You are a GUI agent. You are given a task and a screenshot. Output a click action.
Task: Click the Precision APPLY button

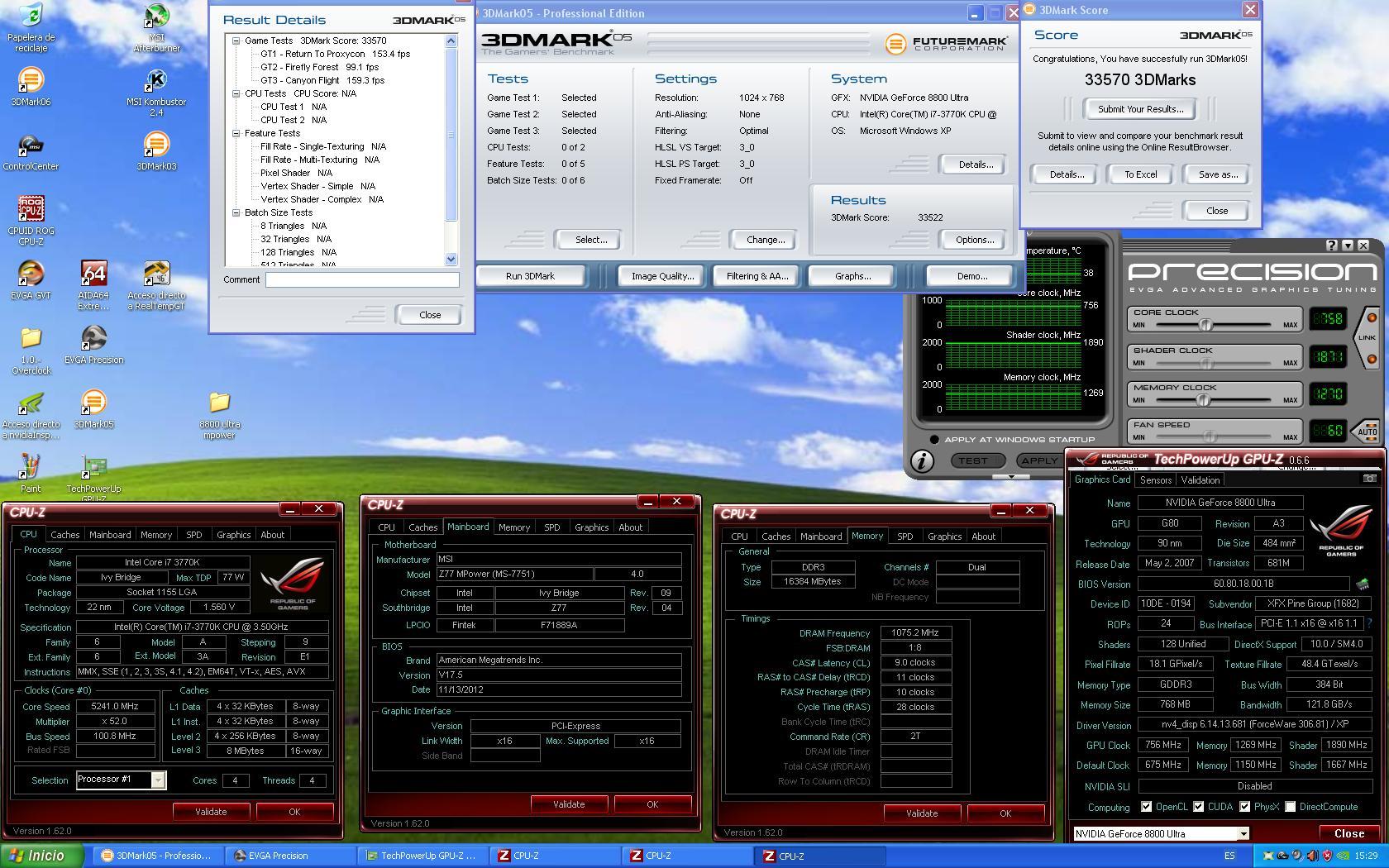pyautogui.click(x=1039, y=460)
